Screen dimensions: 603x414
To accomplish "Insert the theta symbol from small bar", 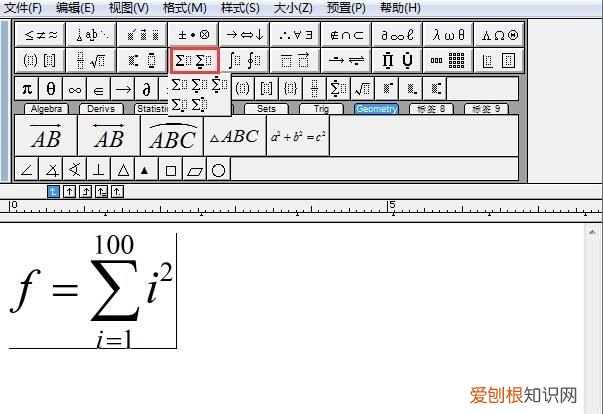I will pos(51,89).
